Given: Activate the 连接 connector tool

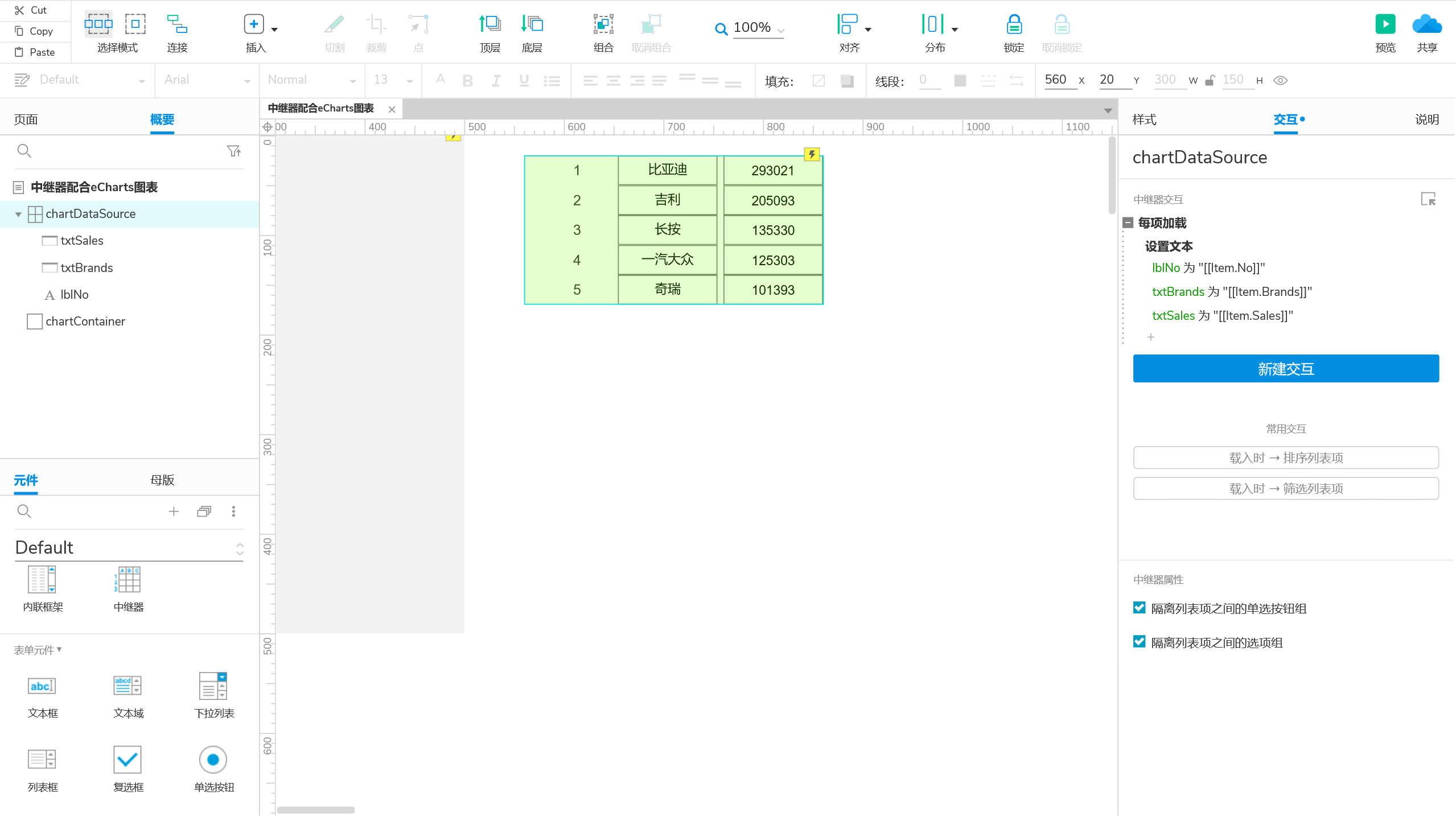Looking at the screenshot, I should point(177,33).
